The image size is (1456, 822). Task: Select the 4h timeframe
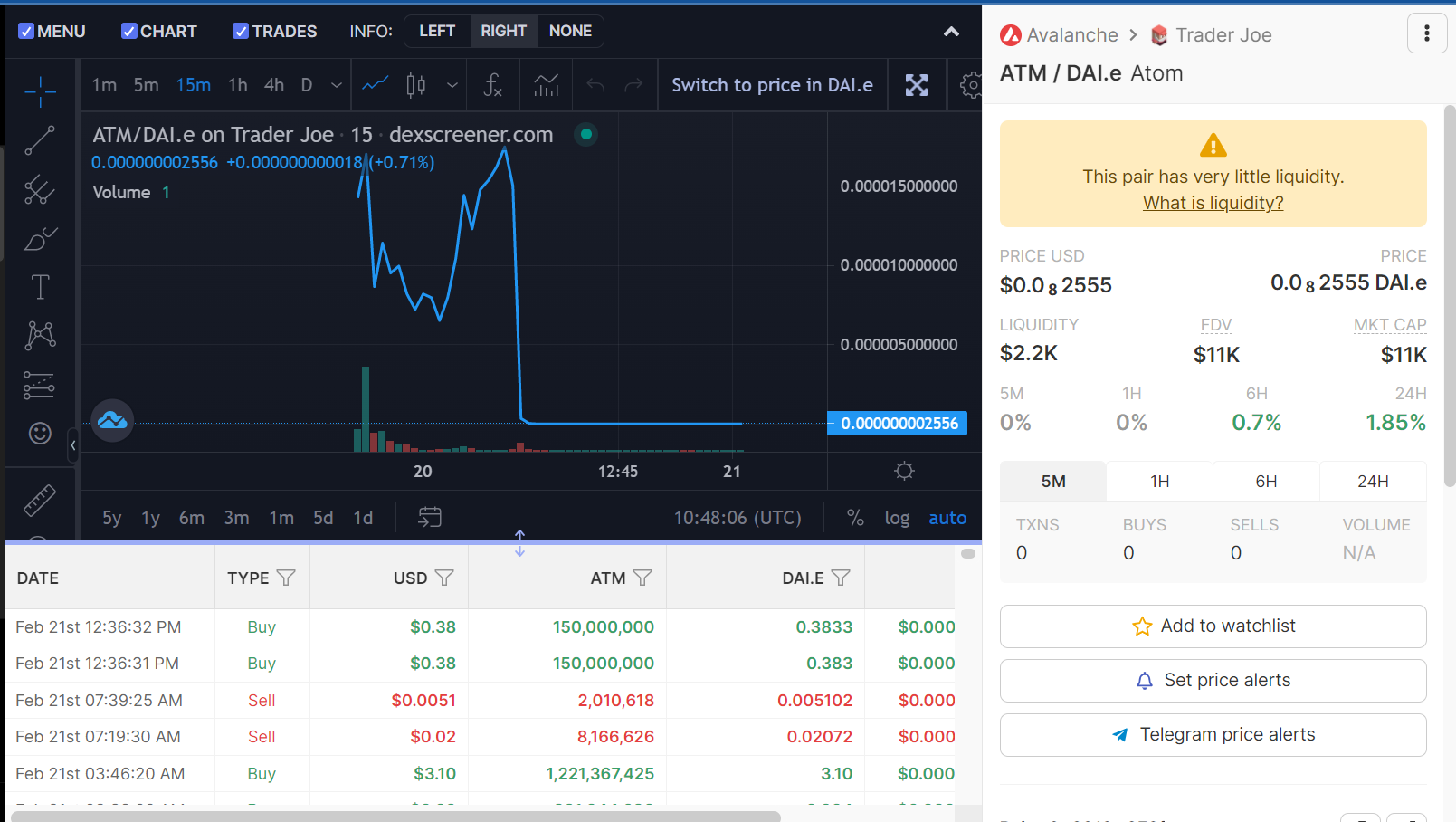click(x=274, y=85)
